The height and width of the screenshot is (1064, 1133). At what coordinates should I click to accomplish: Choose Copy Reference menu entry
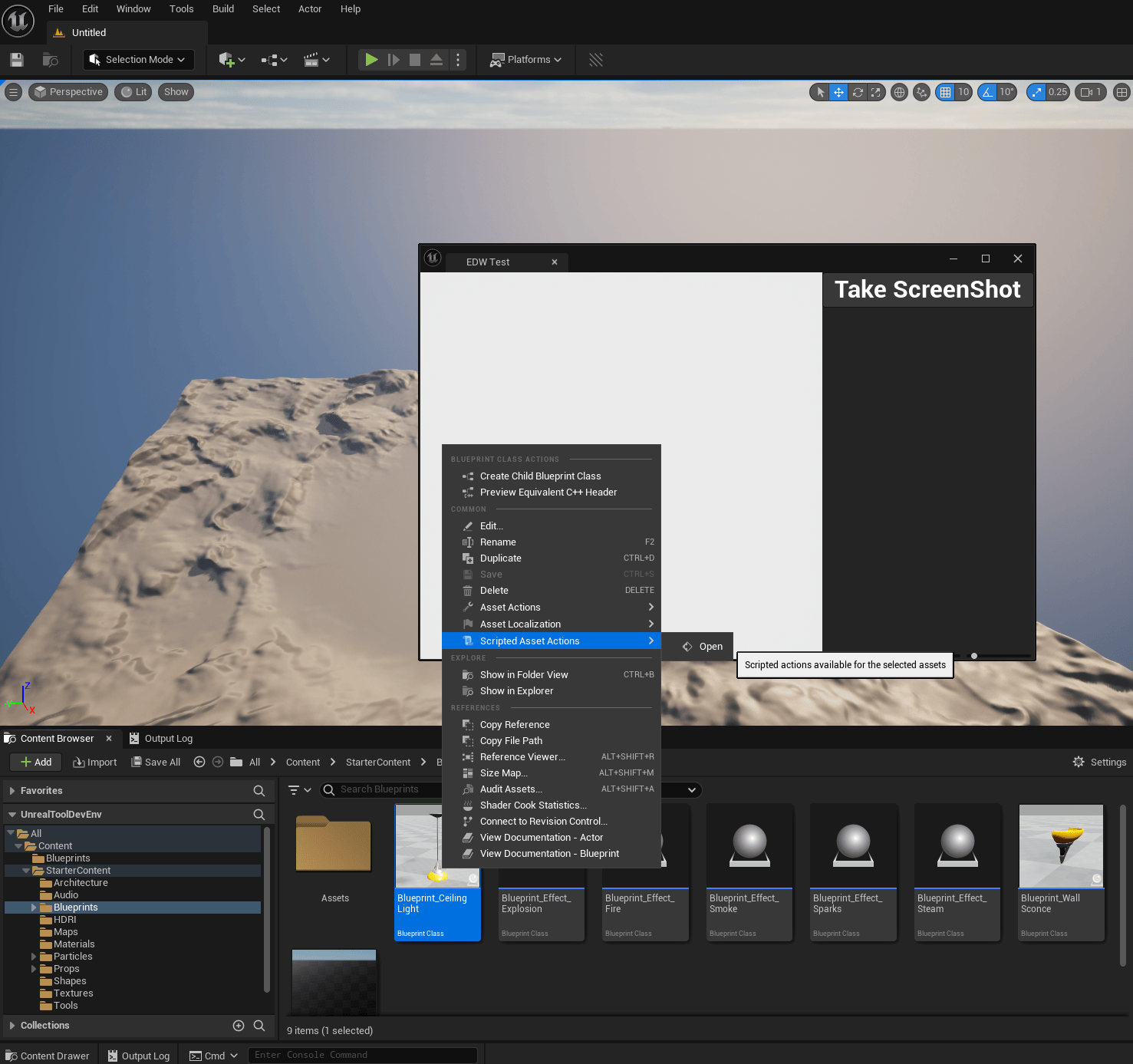[551, 725]
